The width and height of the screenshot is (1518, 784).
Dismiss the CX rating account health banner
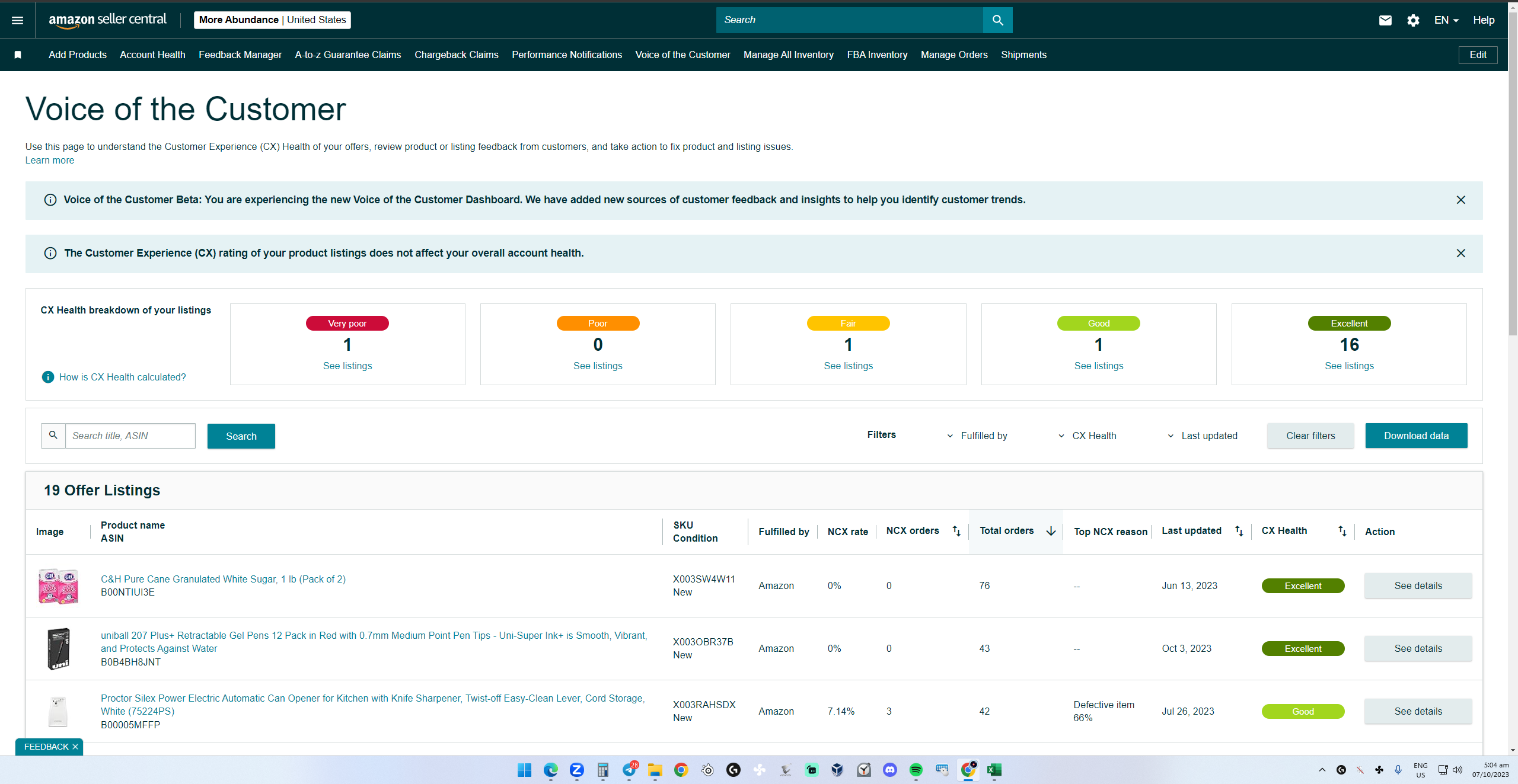[x=1460, y=253]
